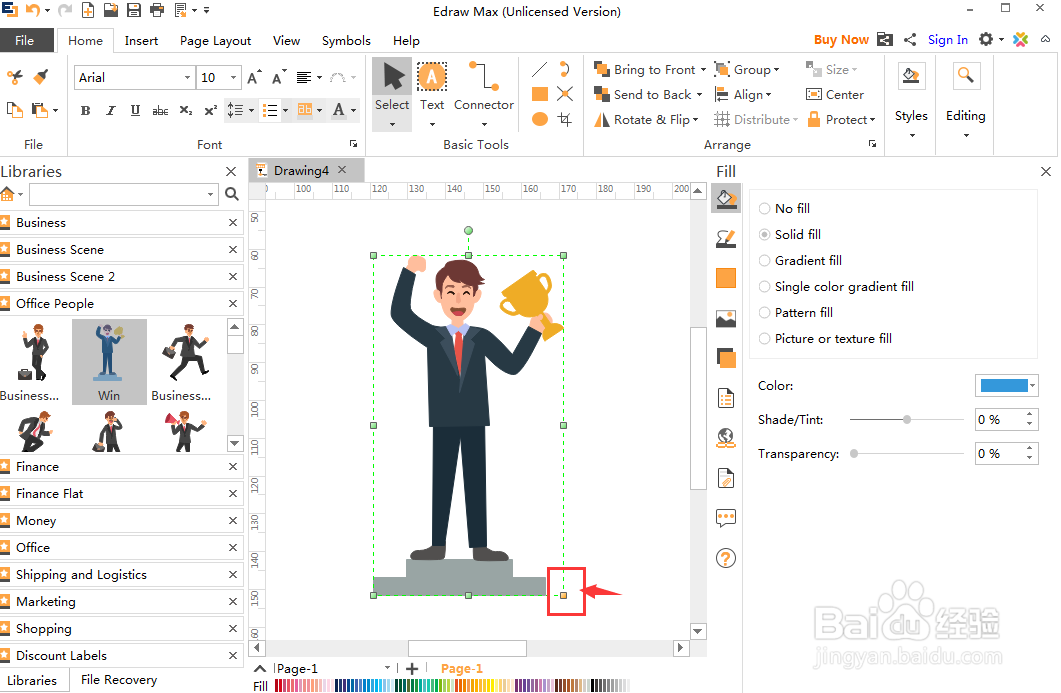Screen dimensions: 1061x693
Task: Apply underline formatting
Action: click(135, 110)
